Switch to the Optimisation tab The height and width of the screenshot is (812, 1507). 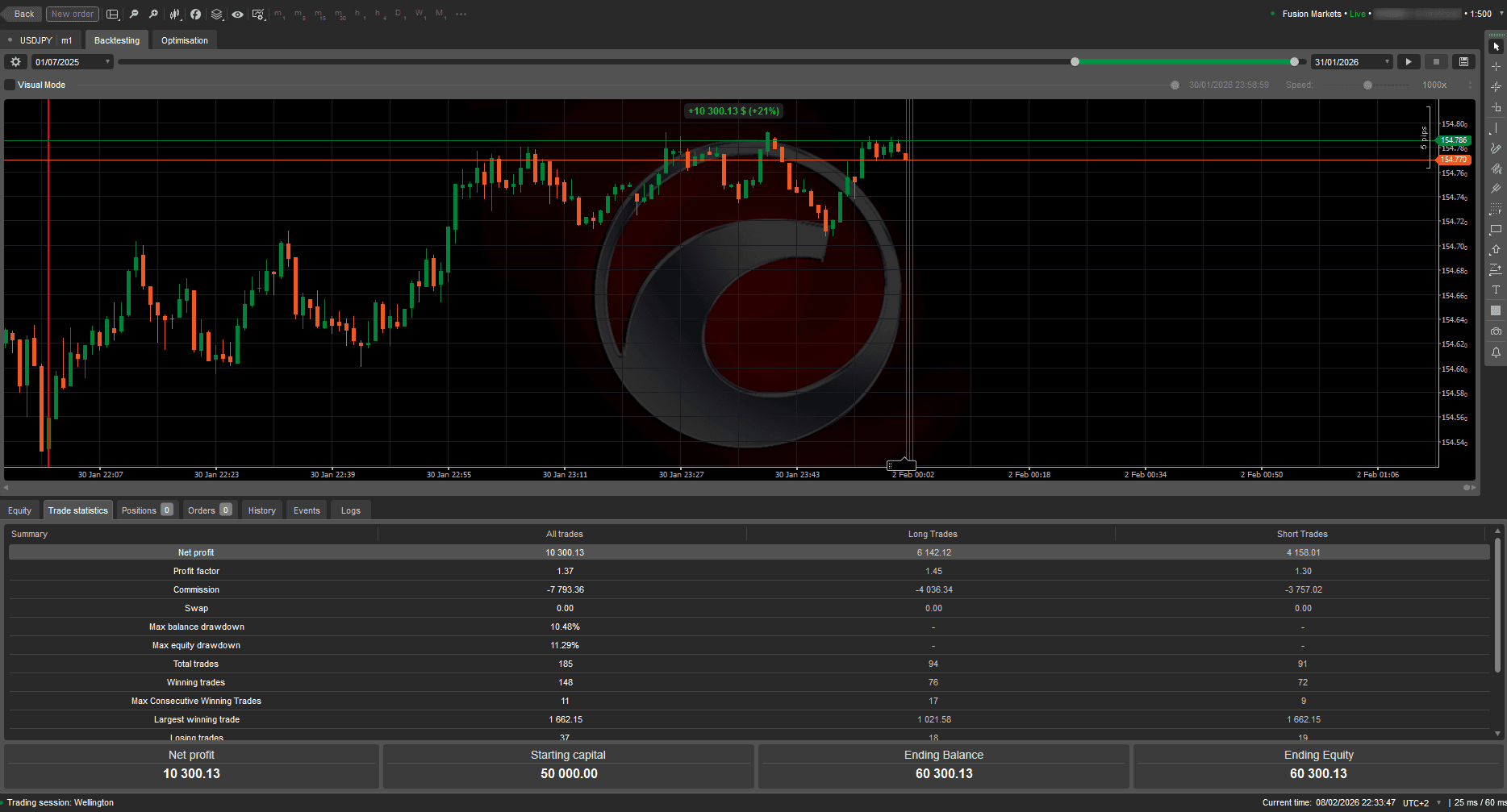(x=184, y=40)
